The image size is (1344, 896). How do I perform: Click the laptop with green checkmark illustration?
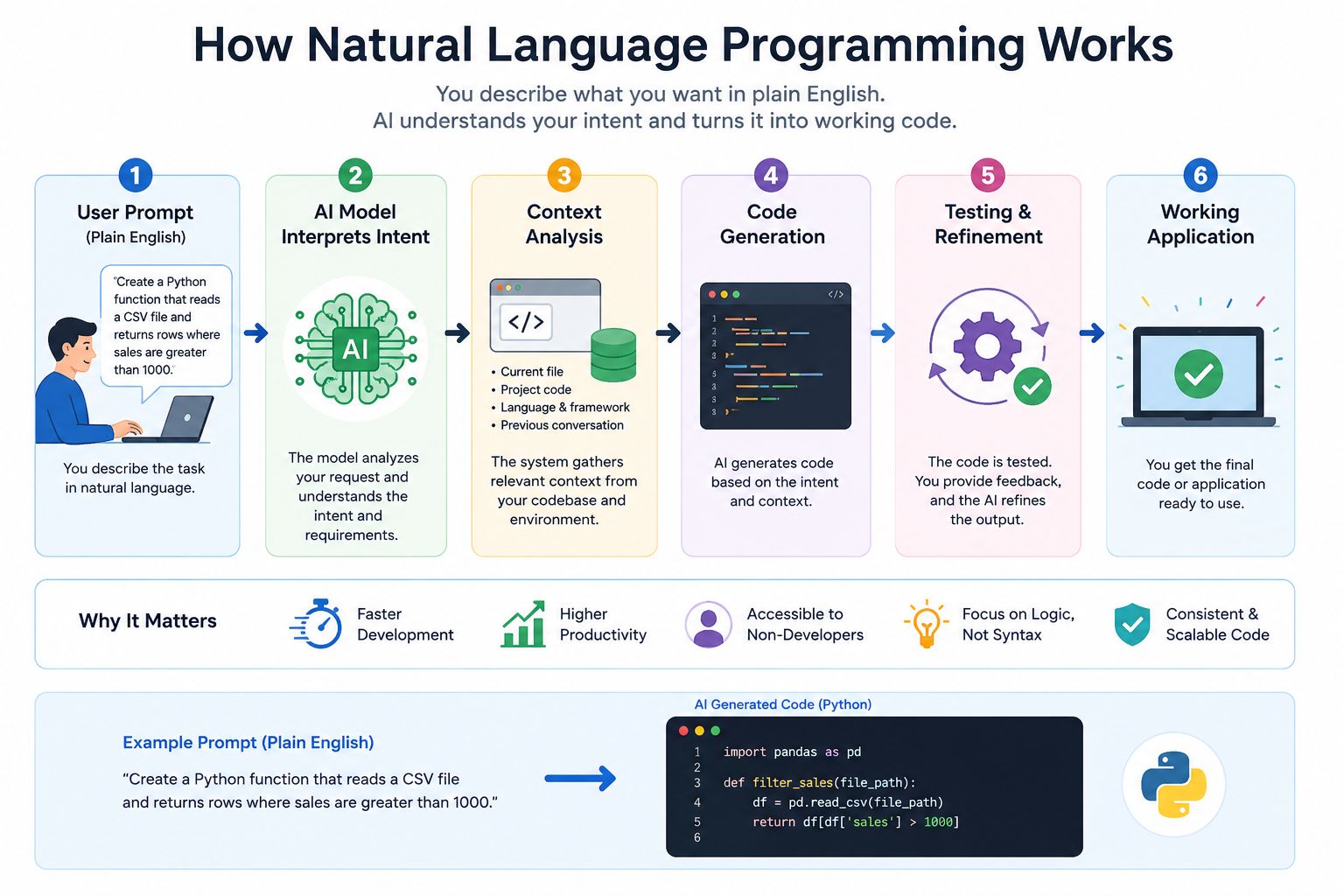tap(1199, 376)
